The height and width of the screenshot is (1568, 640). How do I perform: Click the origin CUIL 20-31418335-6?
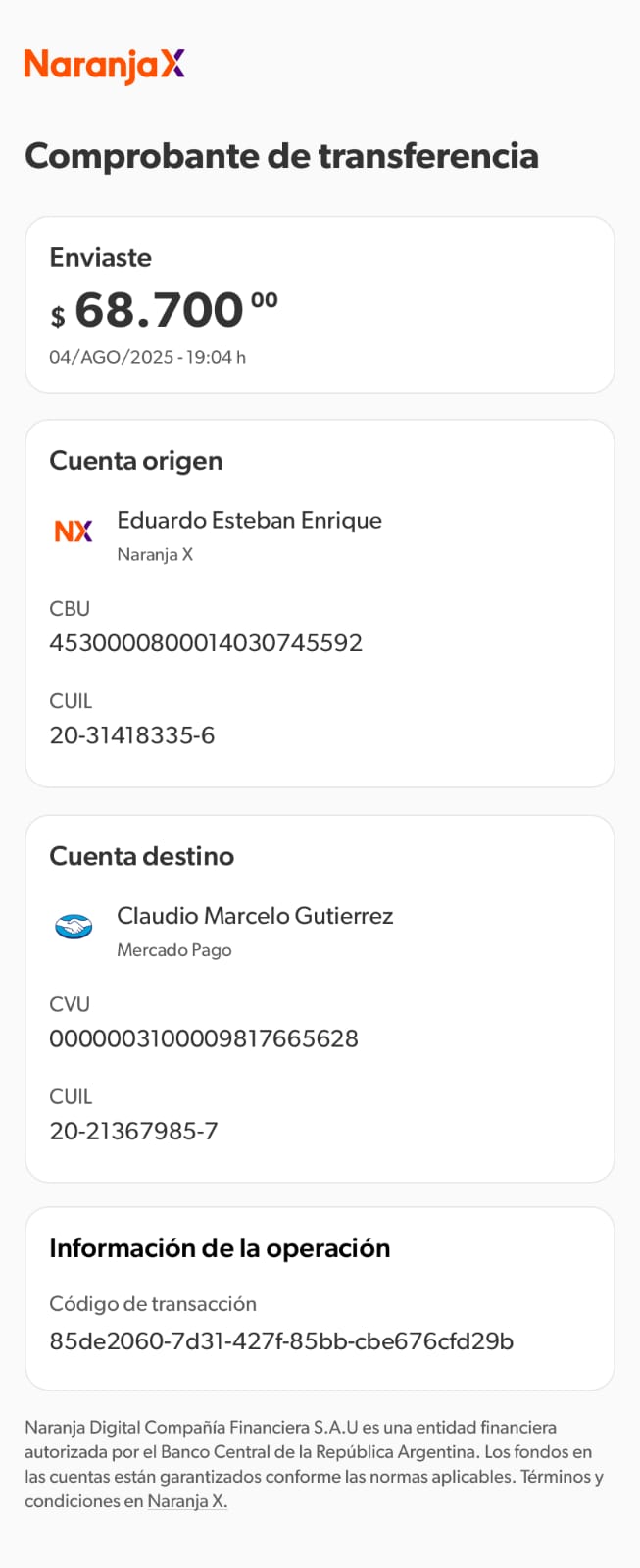coord(132,735)
